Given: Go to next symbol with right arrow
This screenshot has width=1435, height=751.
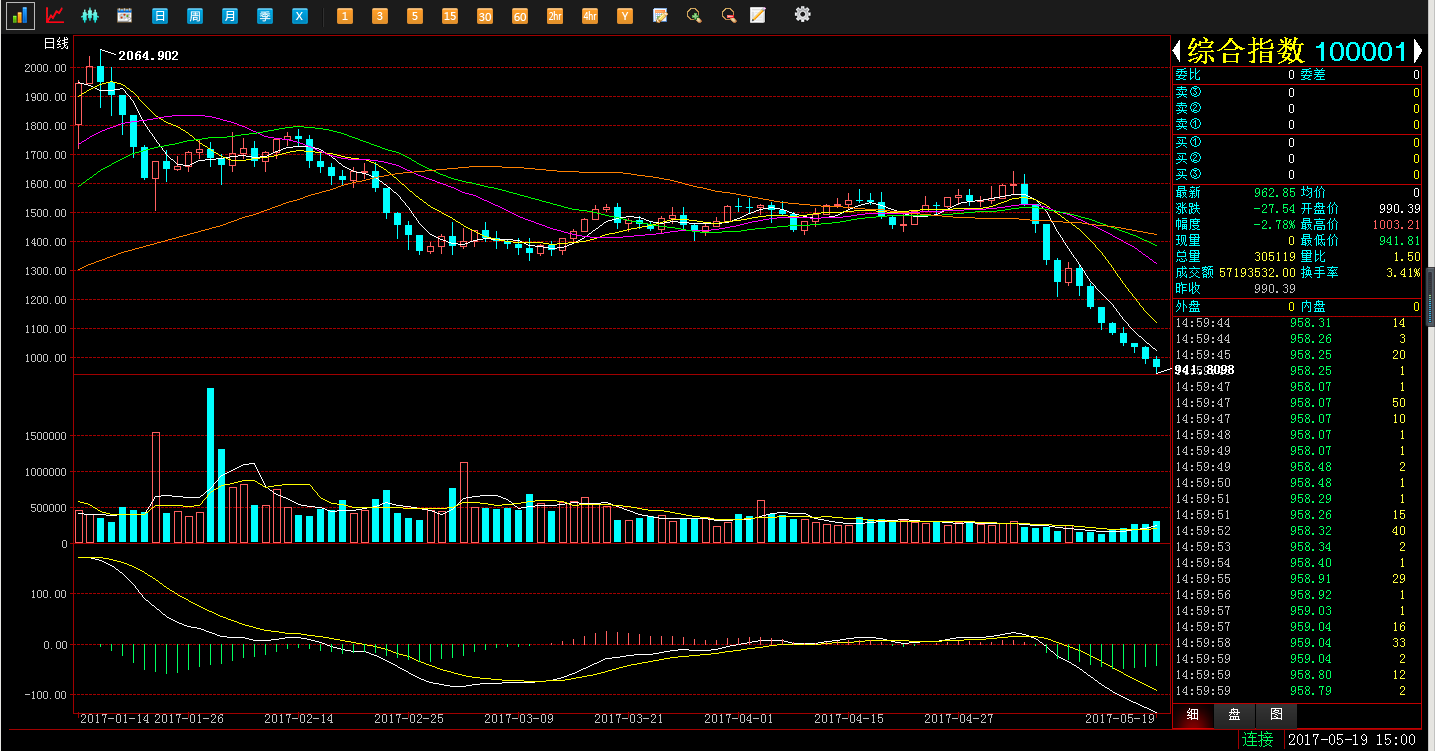Looking at the screenshot, I should (1417, 51).
